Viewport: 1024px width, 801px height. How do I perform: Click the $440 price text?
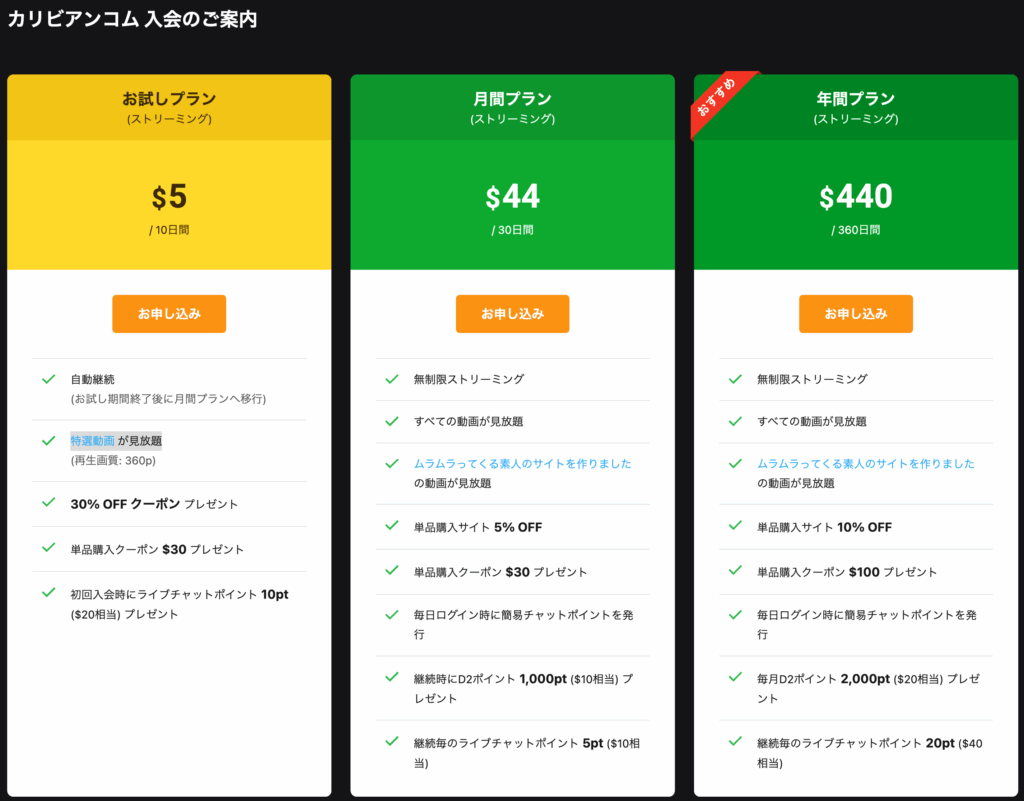(856, 196)
